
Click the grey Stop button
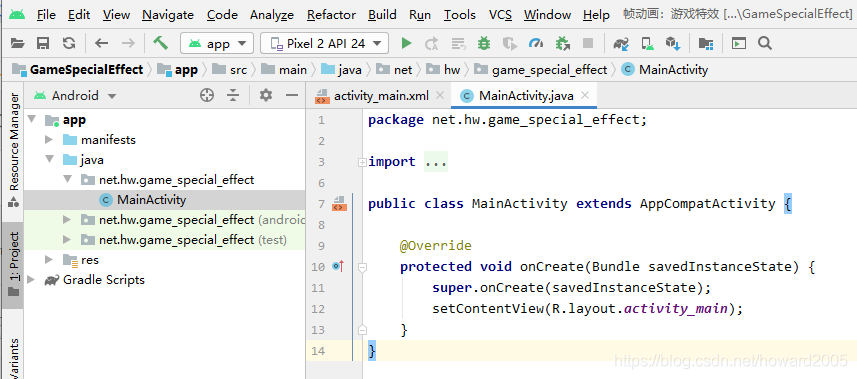tap(588, 43)
